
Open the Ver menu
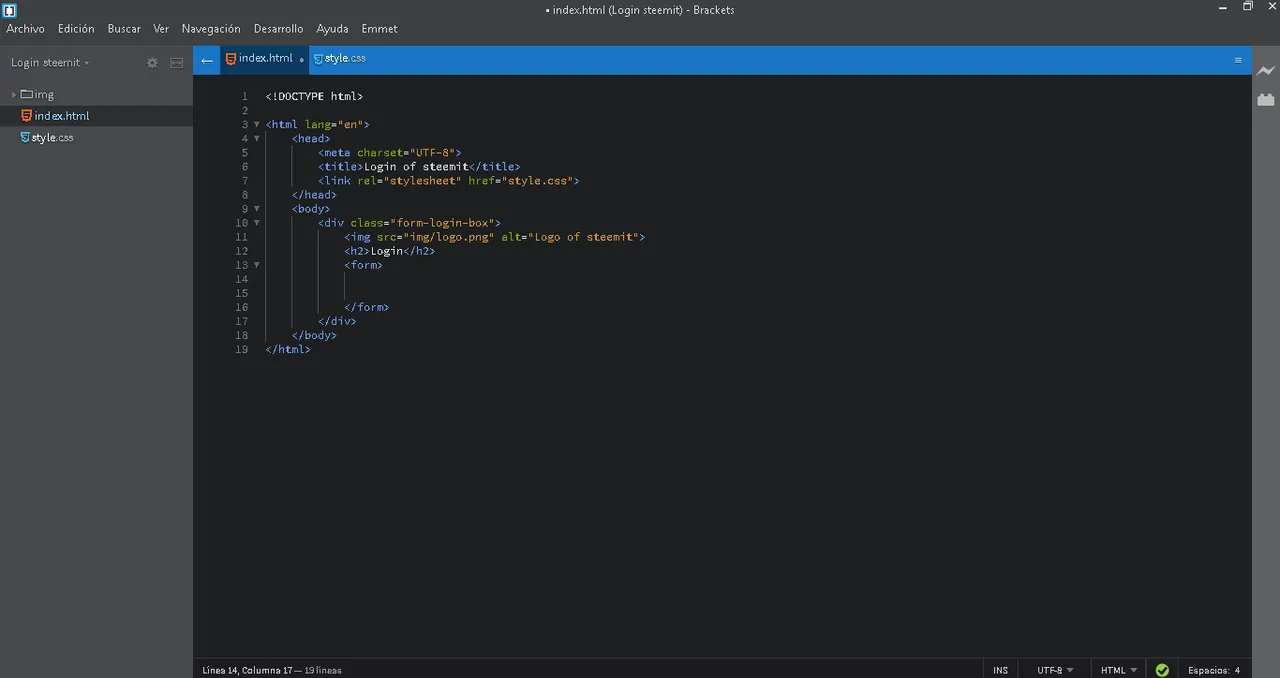[161, 29]
